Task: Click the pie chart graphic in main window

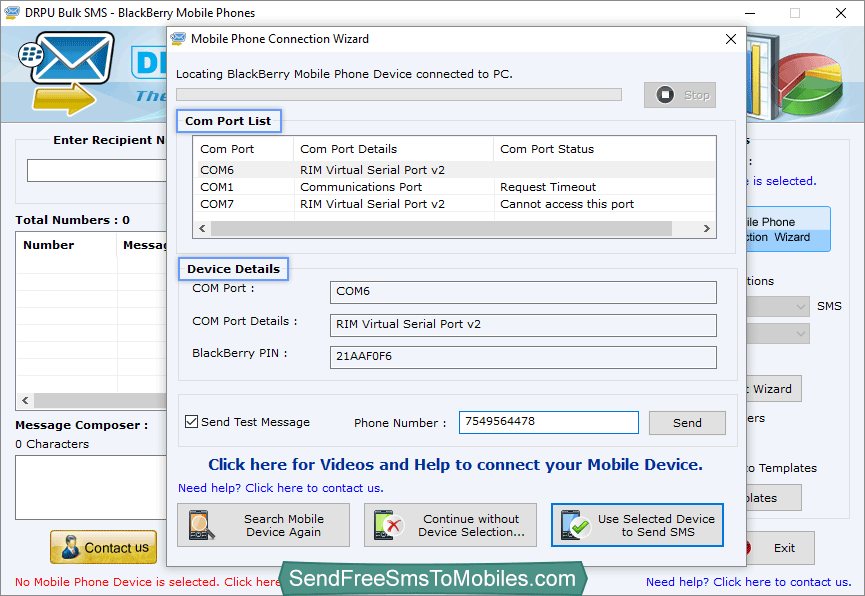Action: click(812, 83)
